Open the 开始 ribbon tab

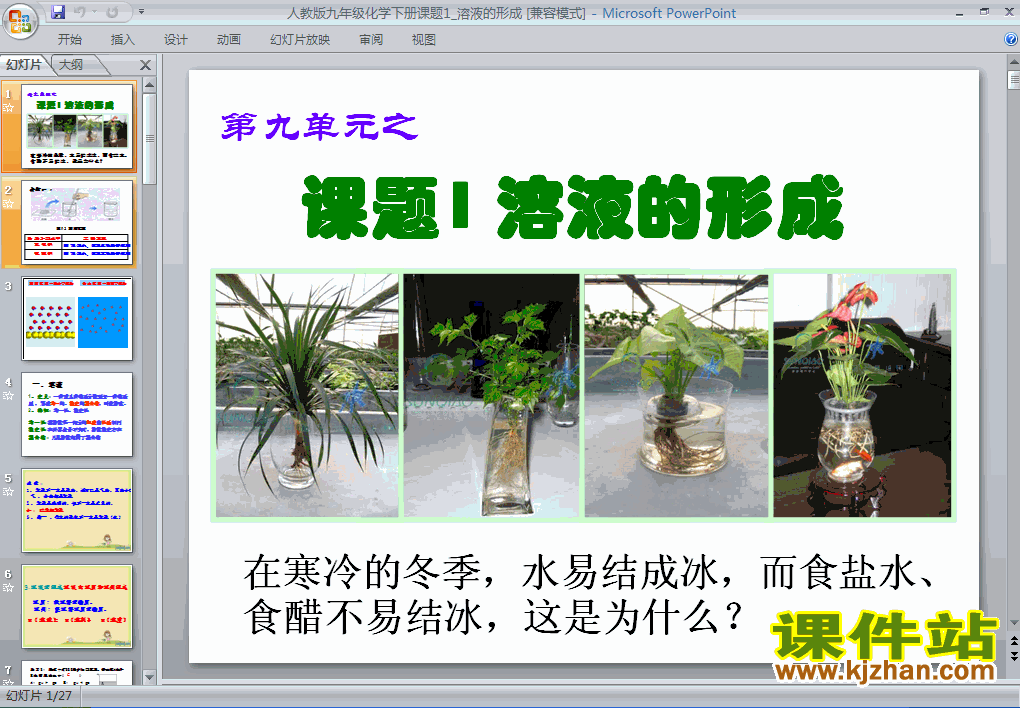click(70, 40)
